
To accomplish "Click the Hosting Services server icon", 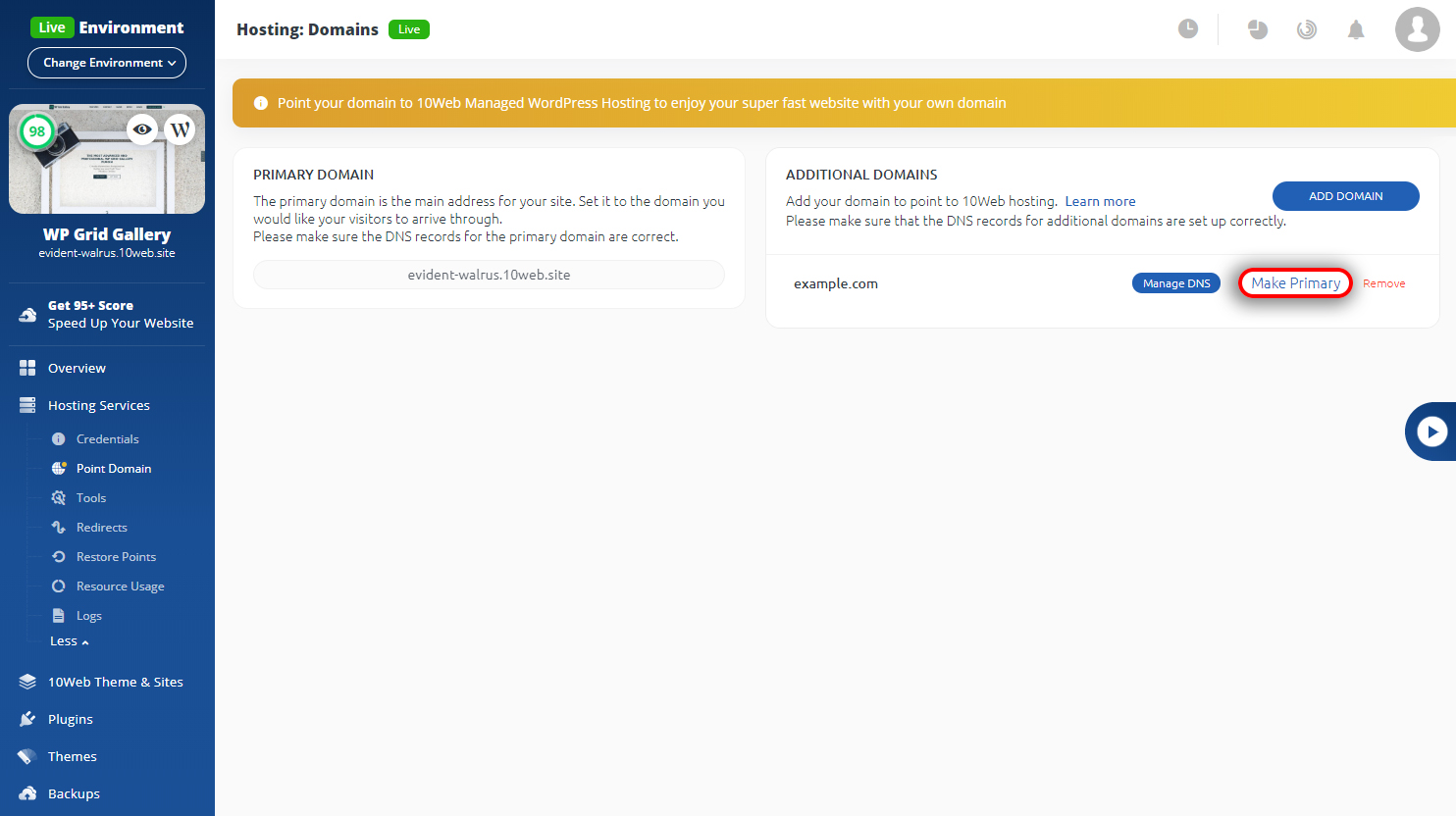I will (x=27, y=405).
